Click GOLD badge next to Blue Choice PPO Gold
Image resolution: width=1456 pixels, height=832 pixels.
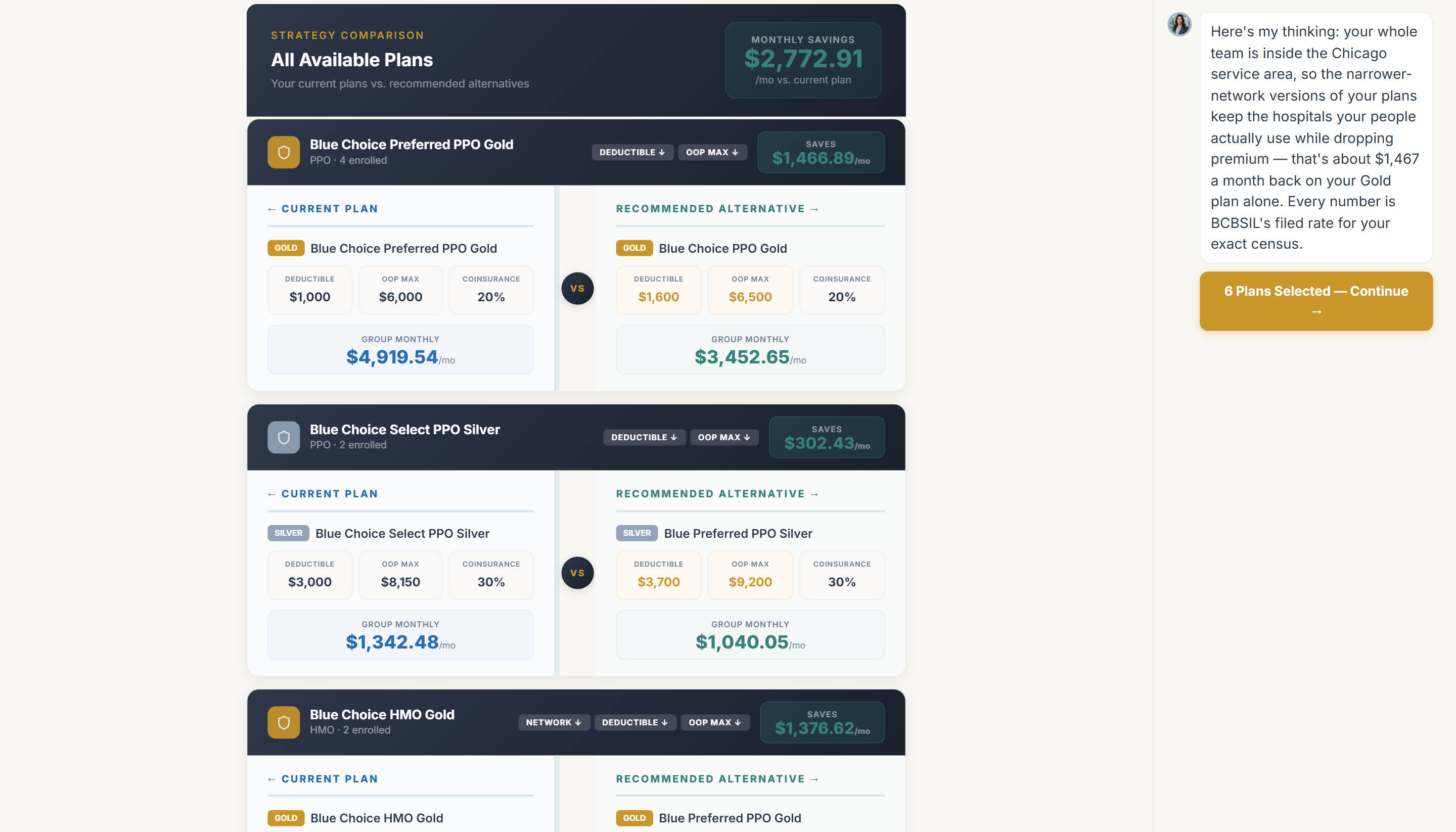point(634,248)
